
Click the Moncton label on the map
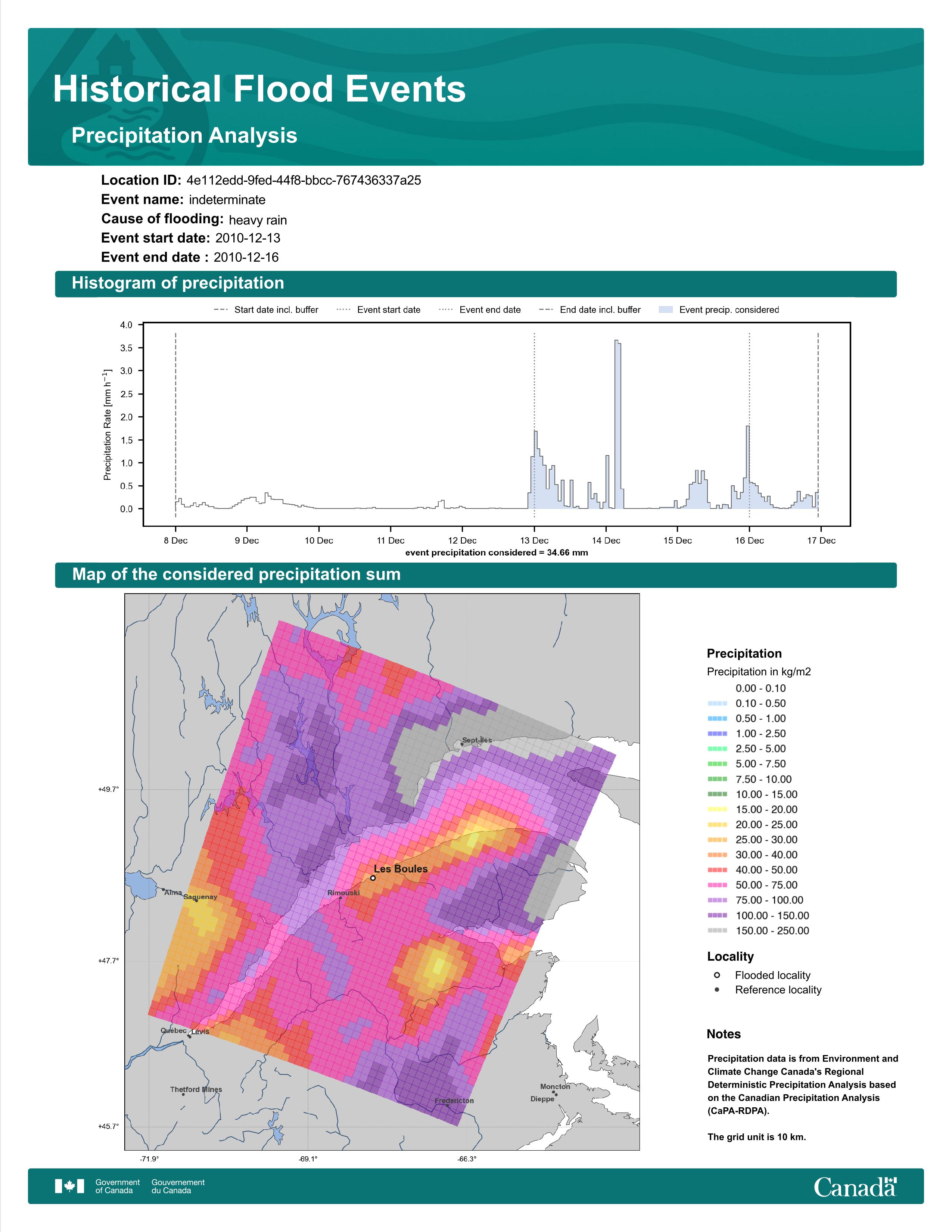(555, 1086)
